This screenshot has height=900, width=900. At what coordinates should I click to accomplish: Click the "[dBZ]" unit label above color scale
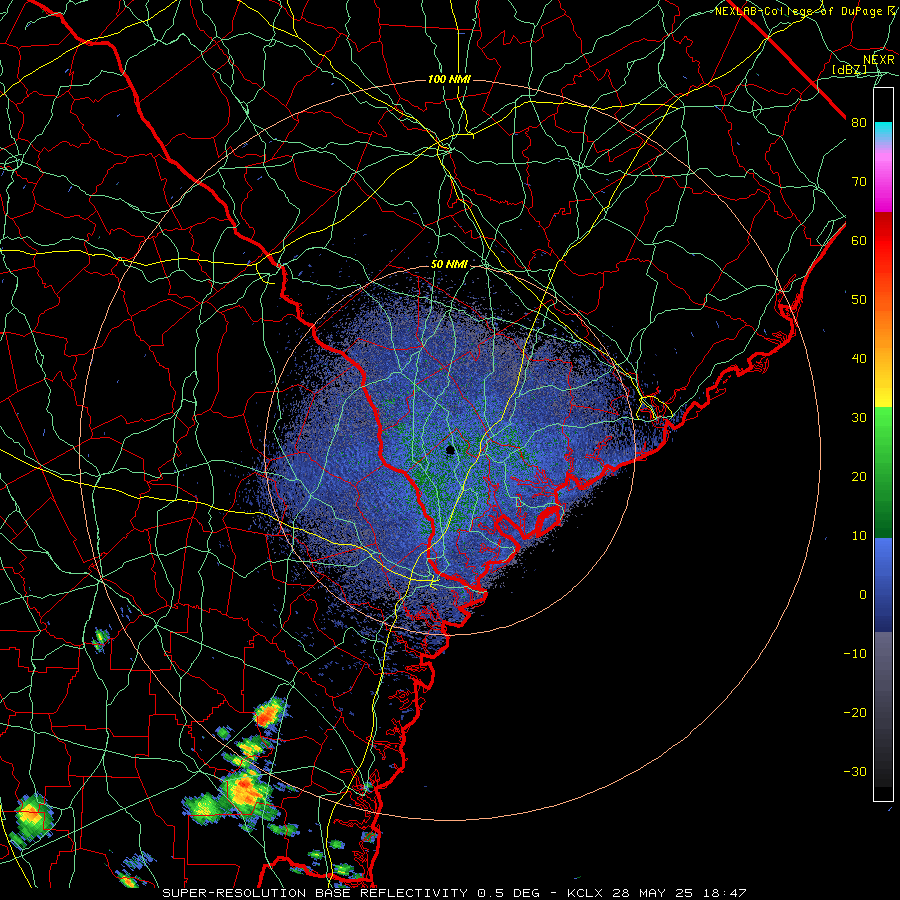(849, 69)
